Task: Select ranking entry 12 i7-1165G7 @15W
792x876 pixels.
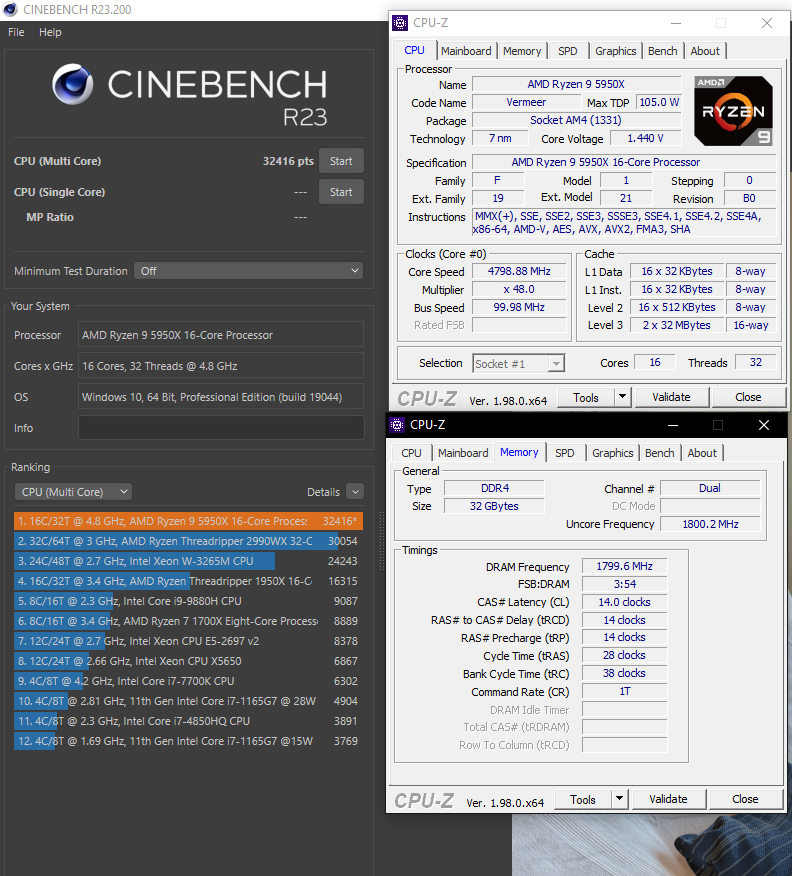Action: [188, 741]
